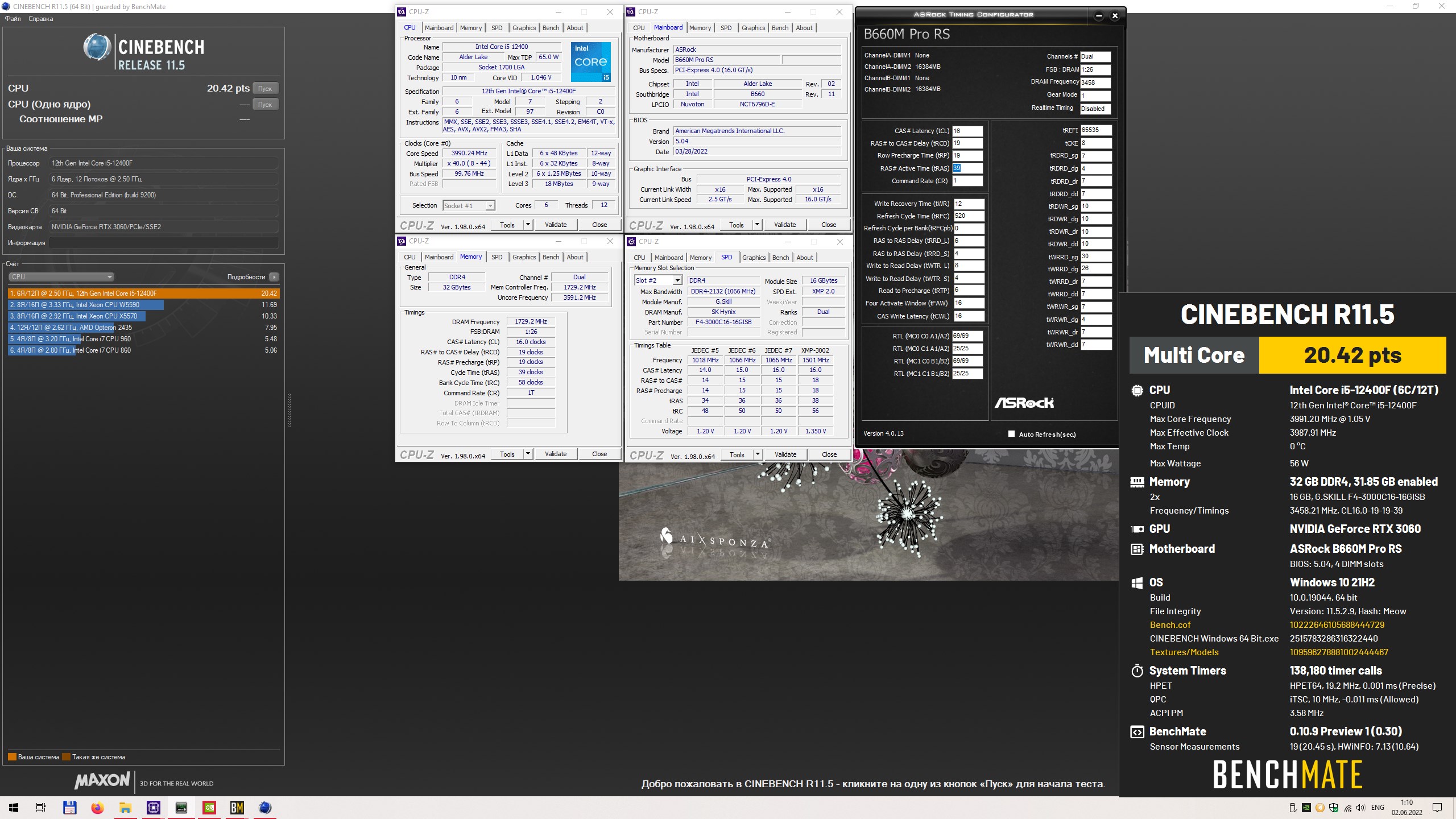Select the Intel Core i7 CPU 860 ranking row

(x=143, y=350)
